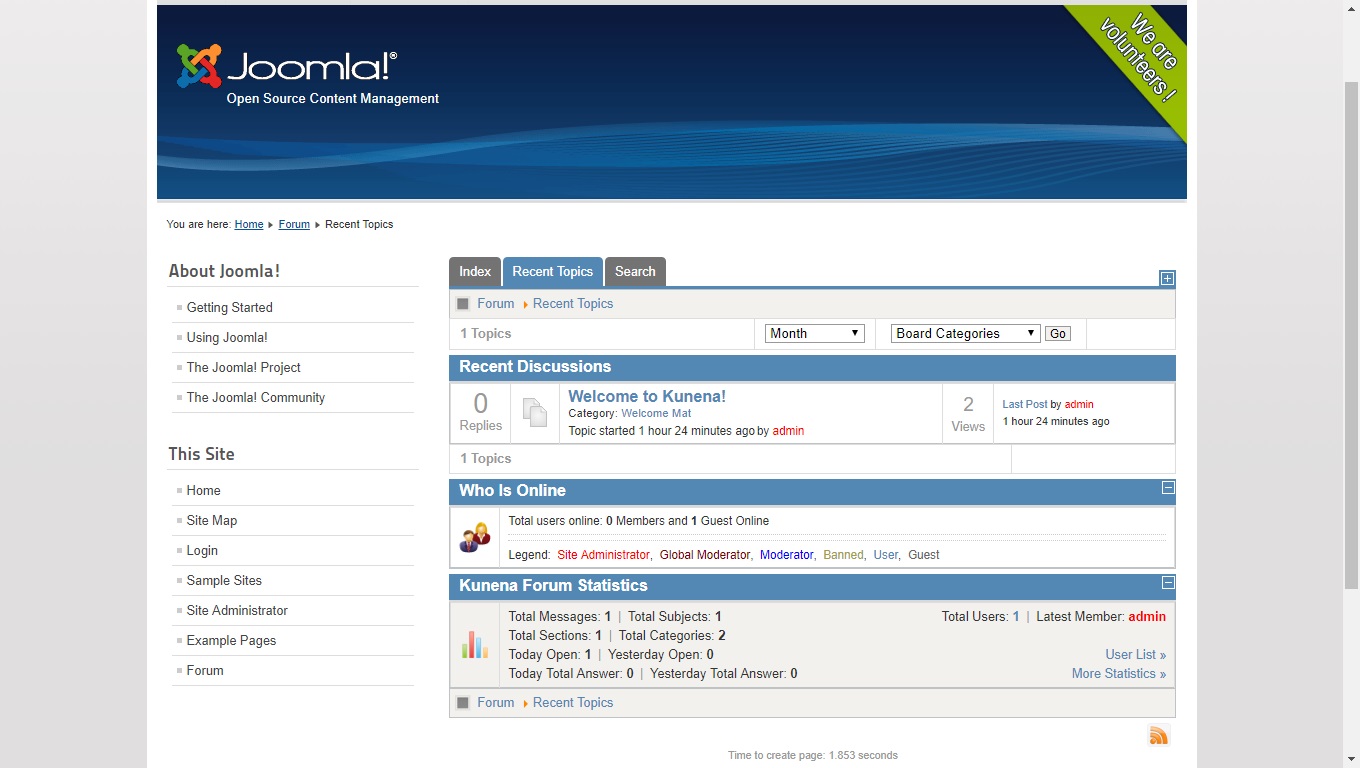Click the topic document icon beside Welcome to Kunena!
The image size is (1360, 768).
[x=535, y=412]
